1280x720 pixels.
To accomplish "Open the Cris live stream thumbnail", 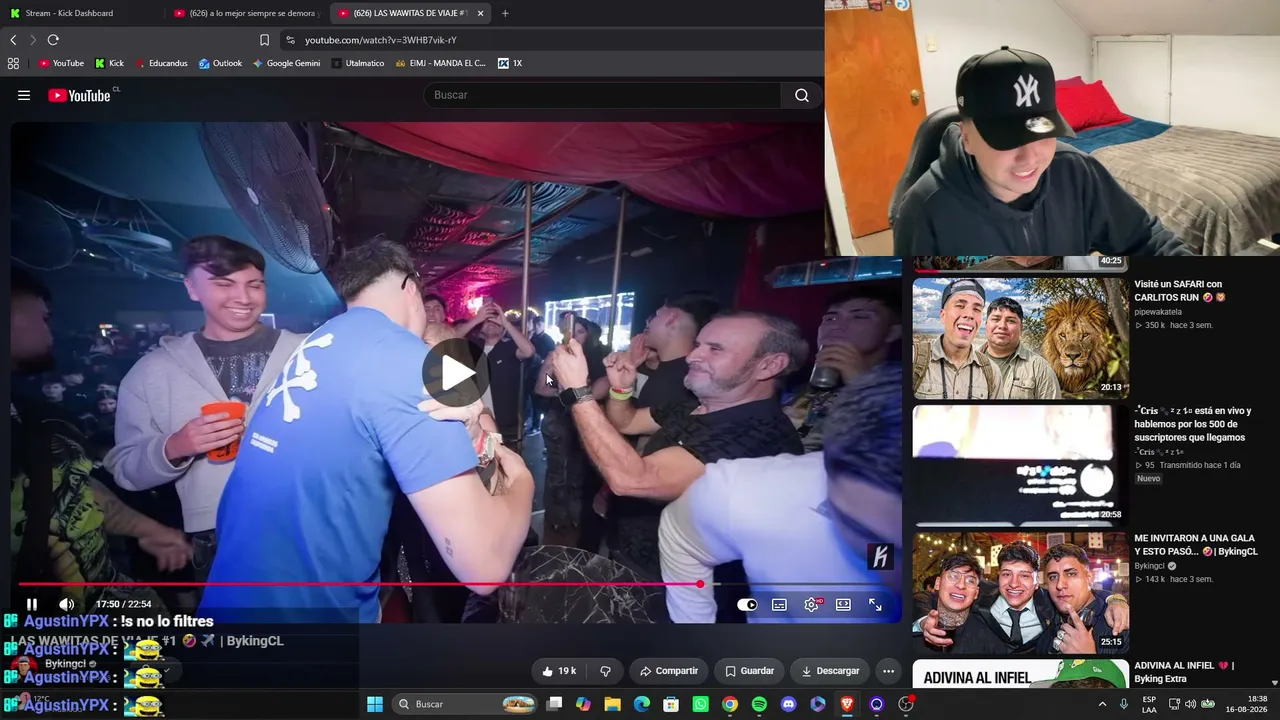I will [1020, 465].
